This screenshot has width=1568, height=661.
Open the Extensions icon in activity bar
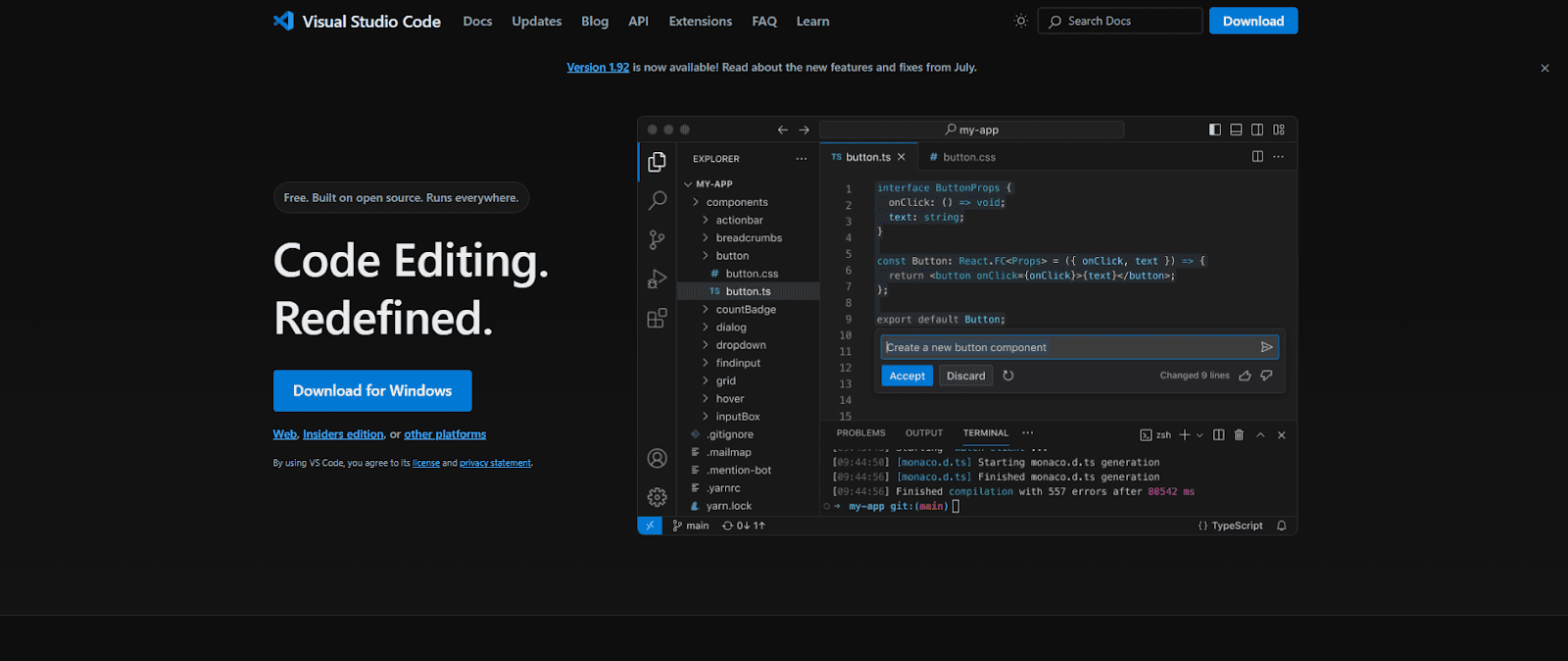[657, 318]
